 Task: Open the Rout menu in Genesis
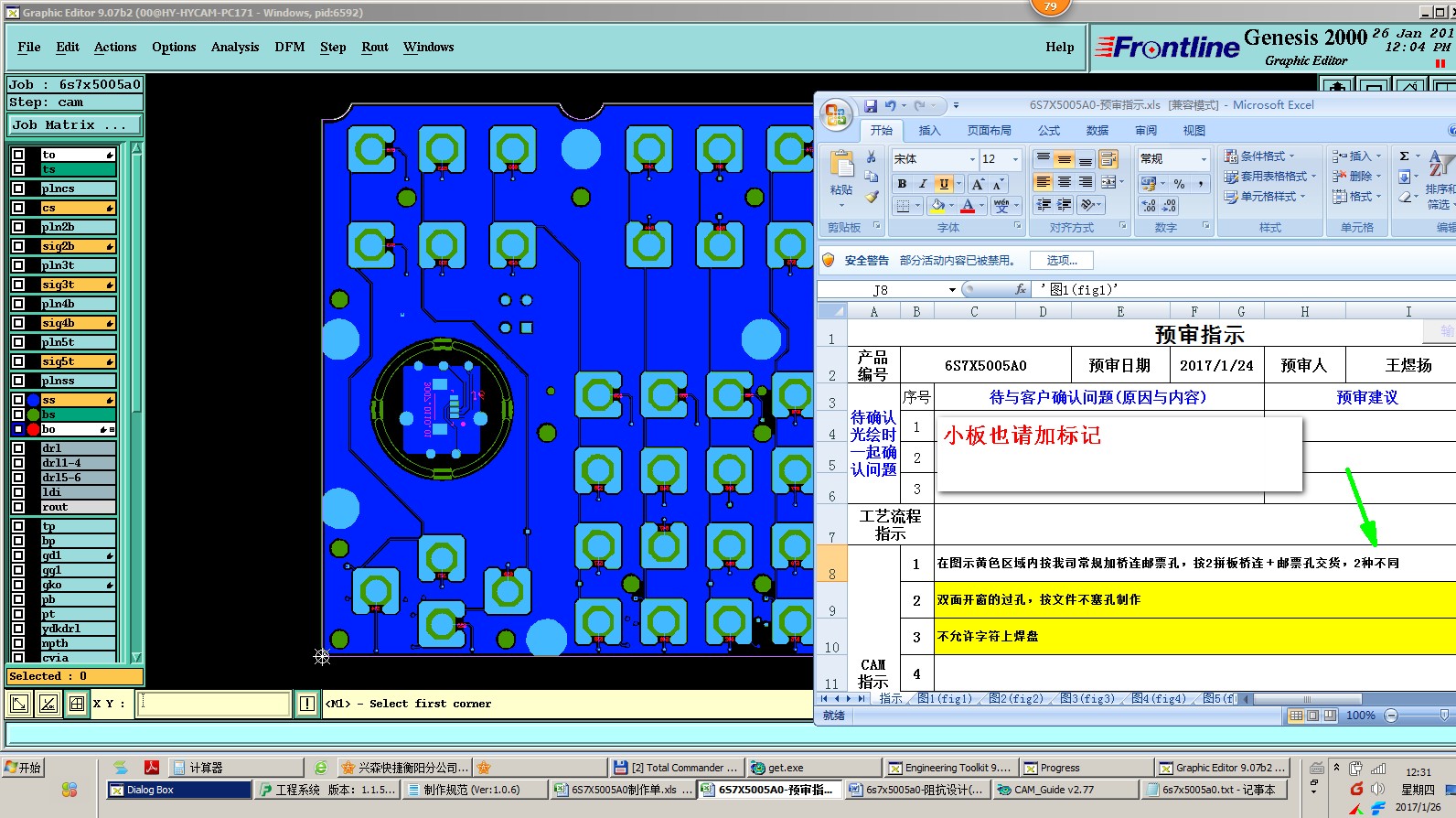[x=375, y=47]
